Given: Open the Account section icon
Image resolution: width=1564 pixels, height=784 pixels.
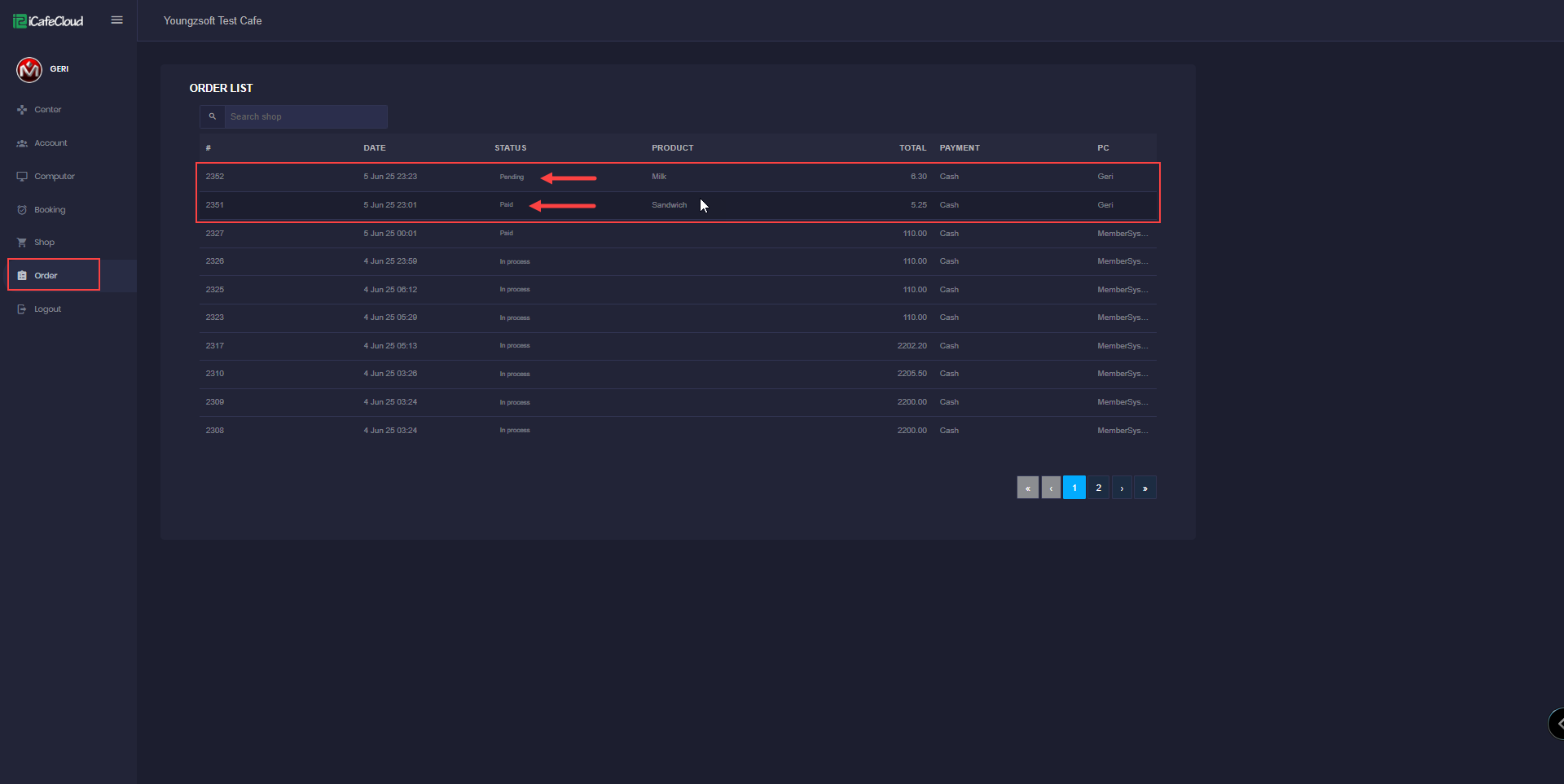Looking at the screenshot, I should (x=22, y=143).
